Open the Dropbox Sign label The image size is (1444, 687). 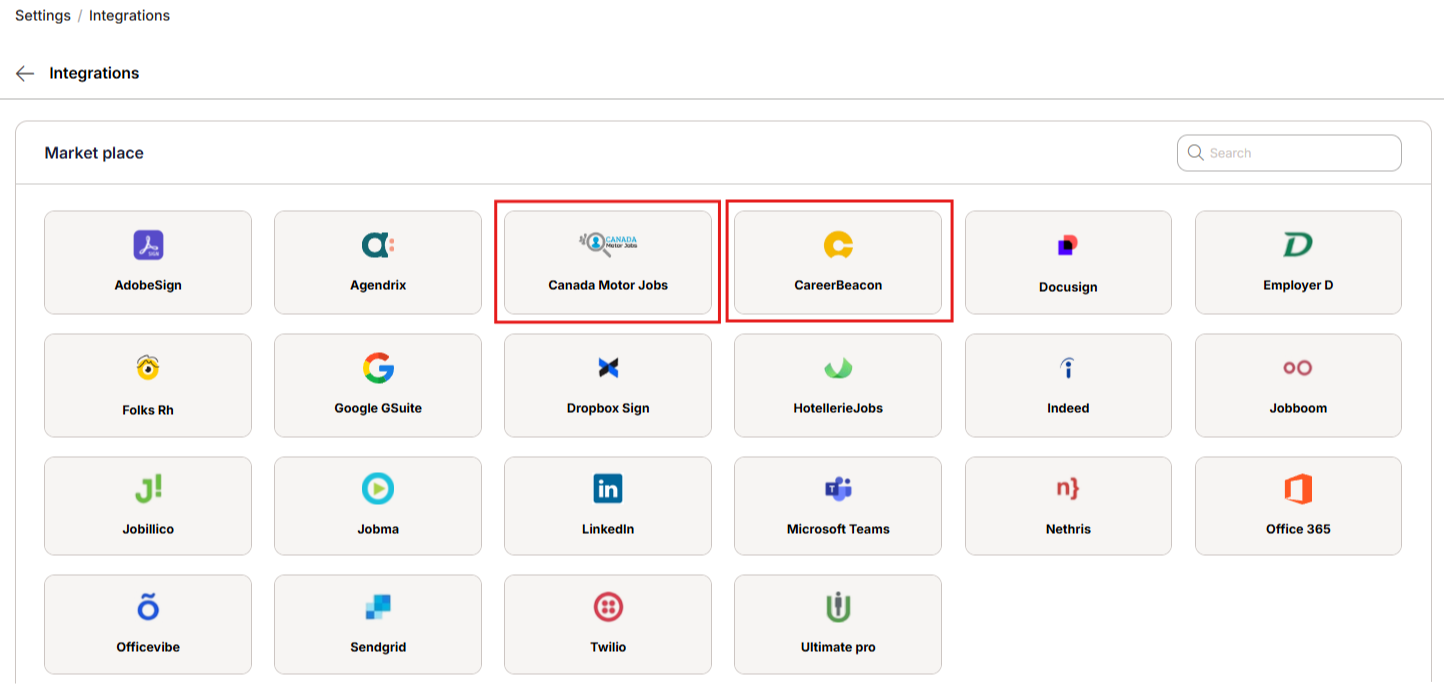608,408
